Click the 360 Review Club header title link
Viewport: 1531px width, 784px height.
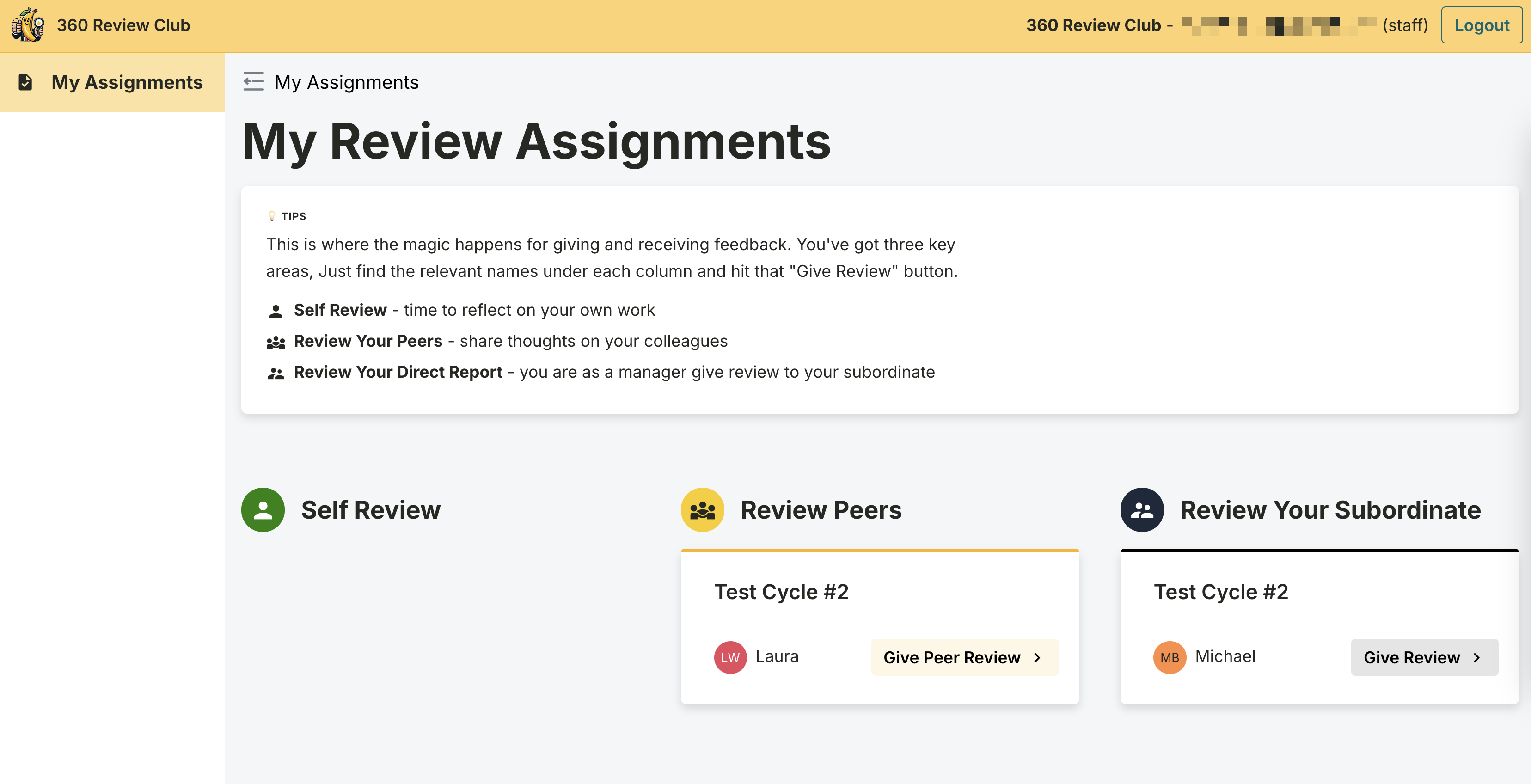123,25
